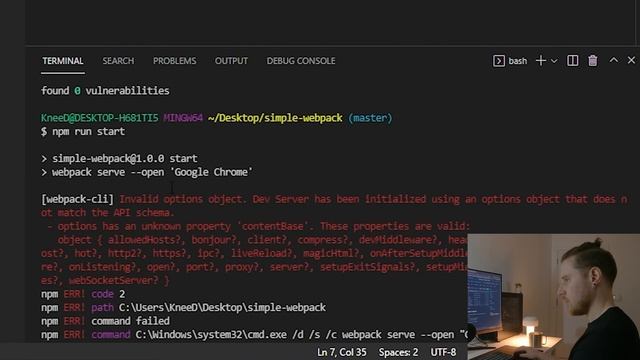Click the 'npm run start' command line
The image size is (640, 360).
pos(83,131)
